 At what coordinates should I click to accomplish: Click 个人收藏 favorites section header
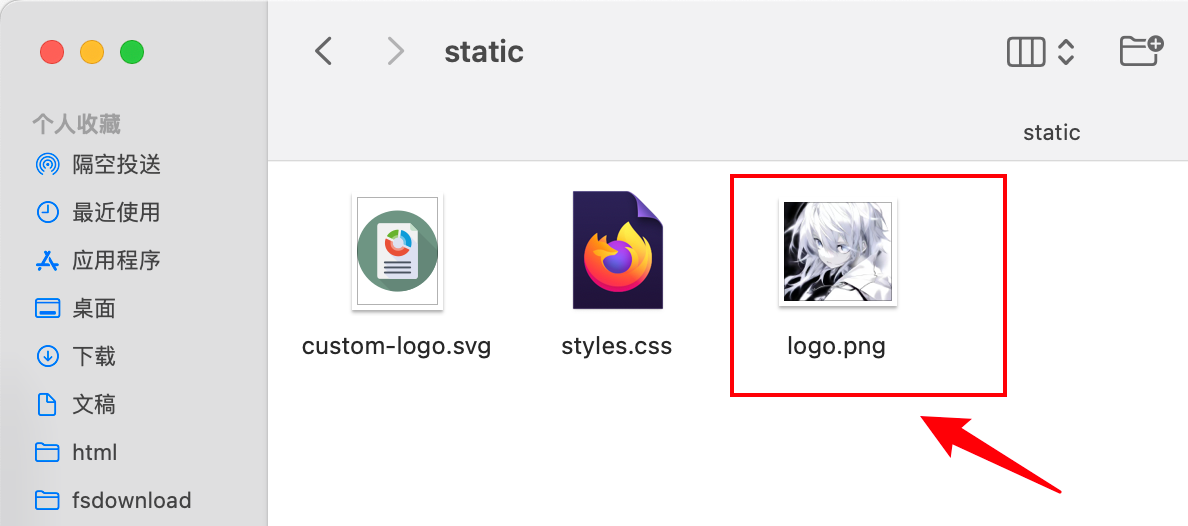click(x=77, y=124)
